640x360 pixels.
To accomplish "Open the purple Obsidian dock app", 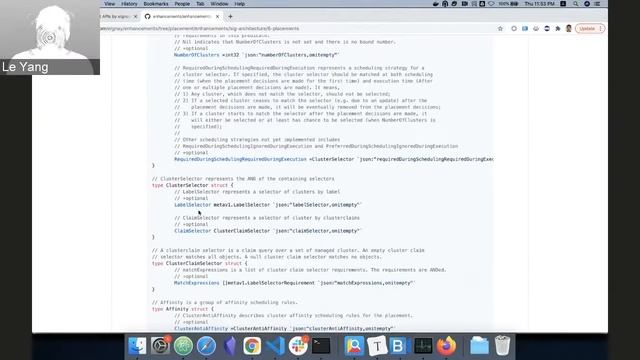I will [230, 346].
